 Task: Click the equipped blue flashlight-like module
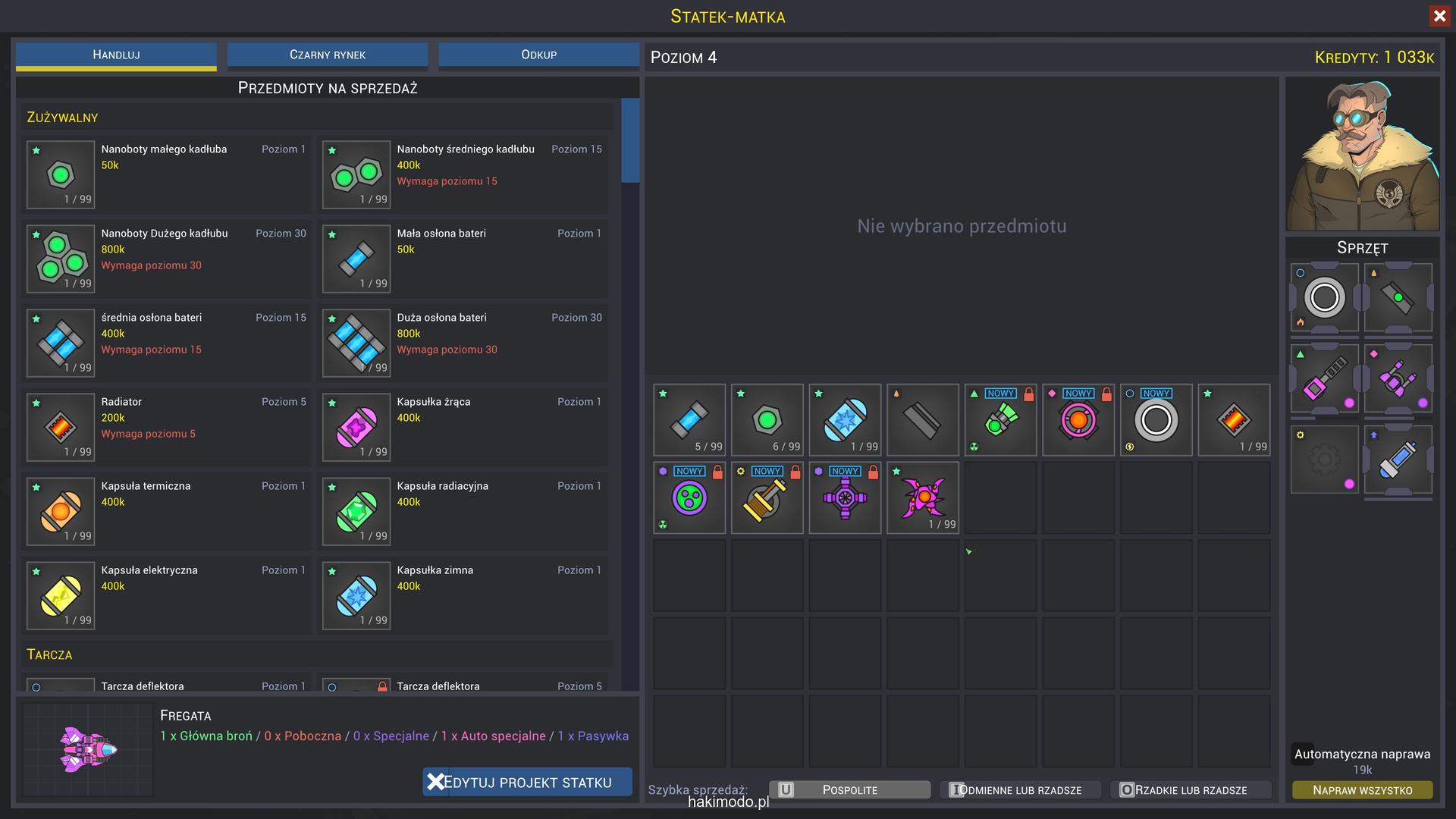click(x=1398, y=460)
